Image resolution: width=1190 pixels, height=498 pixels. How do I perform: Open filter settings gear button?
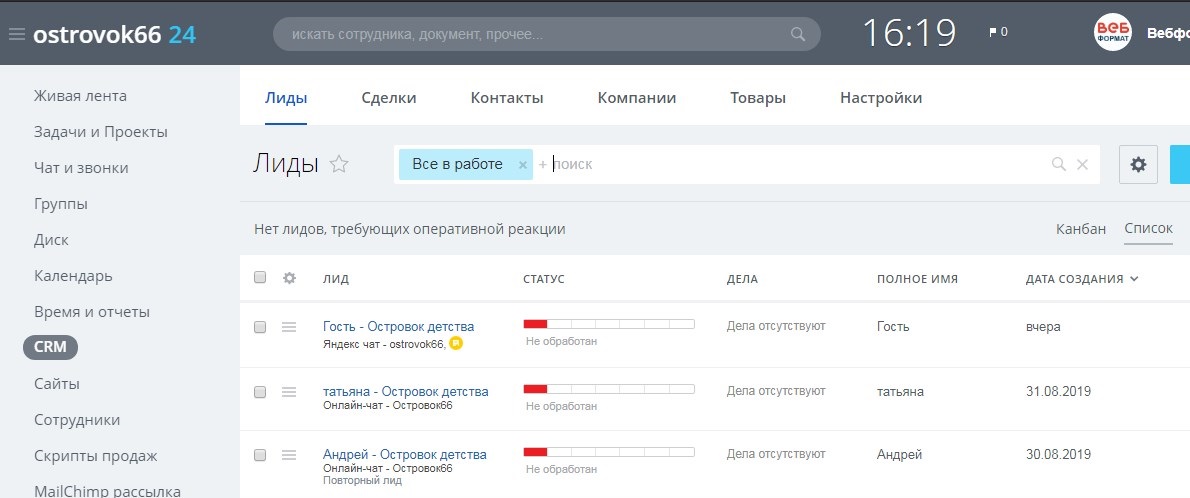tap(1137, 165)
